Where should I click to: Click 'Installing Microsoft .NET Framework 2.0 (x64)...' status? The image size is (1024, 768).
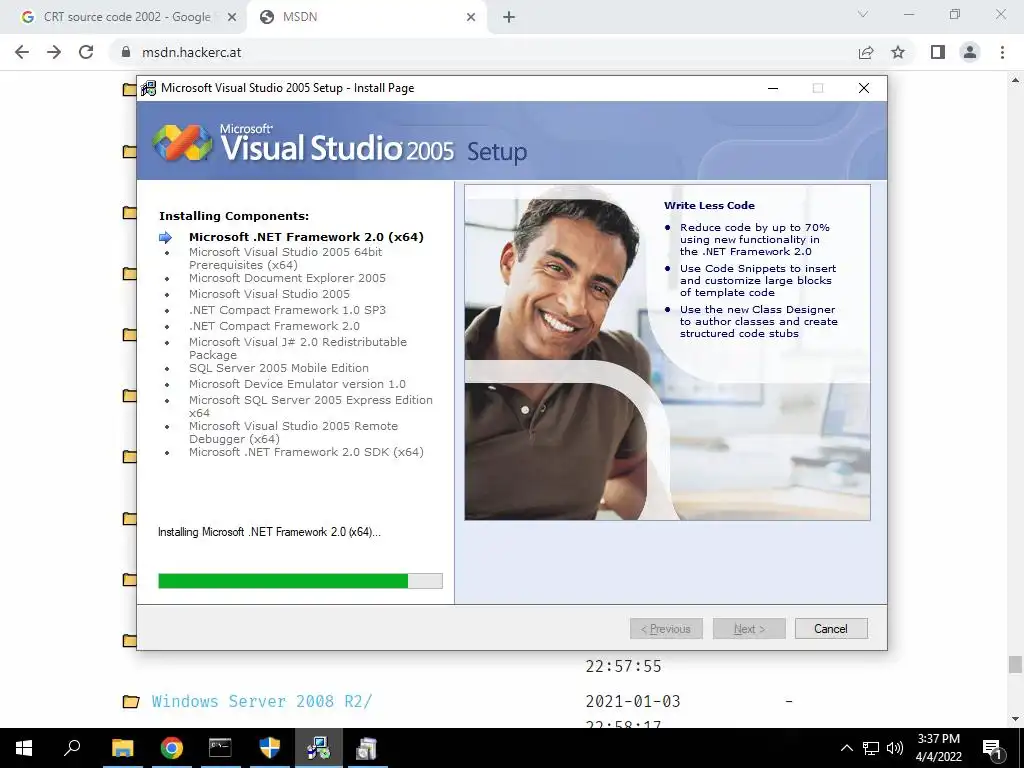pos(269,532)
